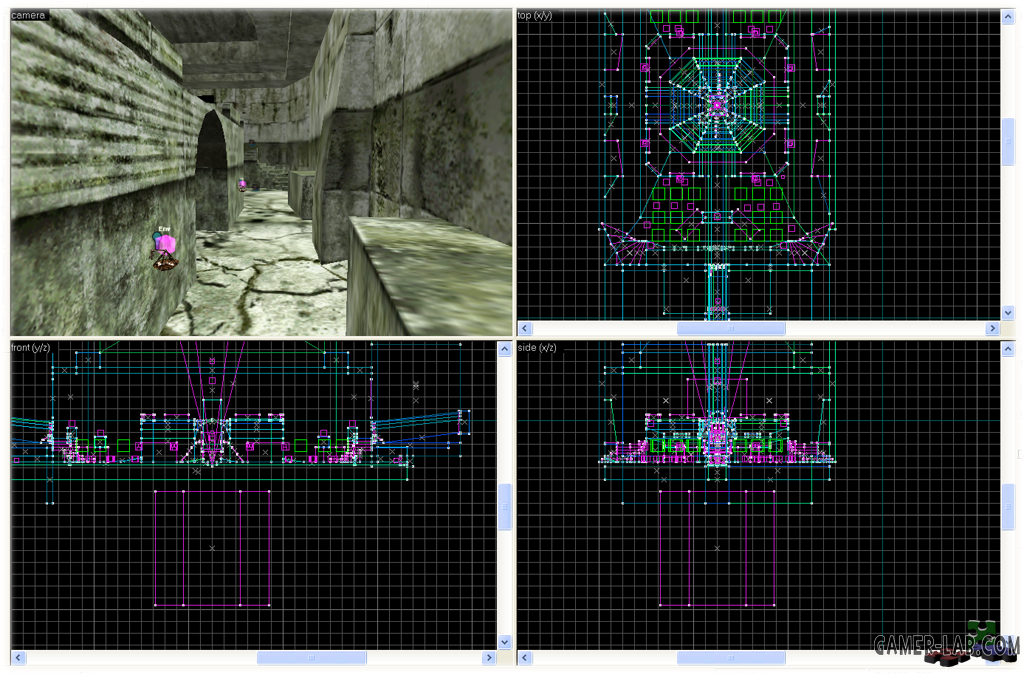Click horizontal scrollbar thumb in side view

click(731, 657)
